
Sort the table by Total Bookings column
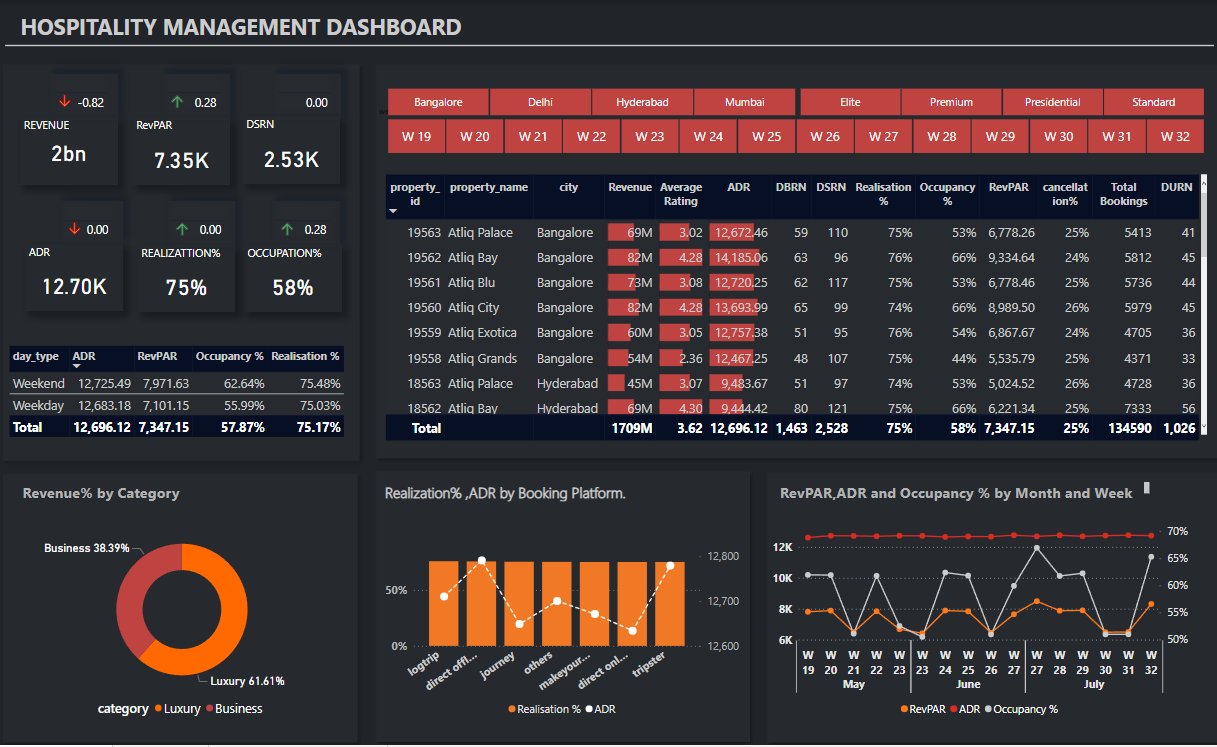point(1123,194)
